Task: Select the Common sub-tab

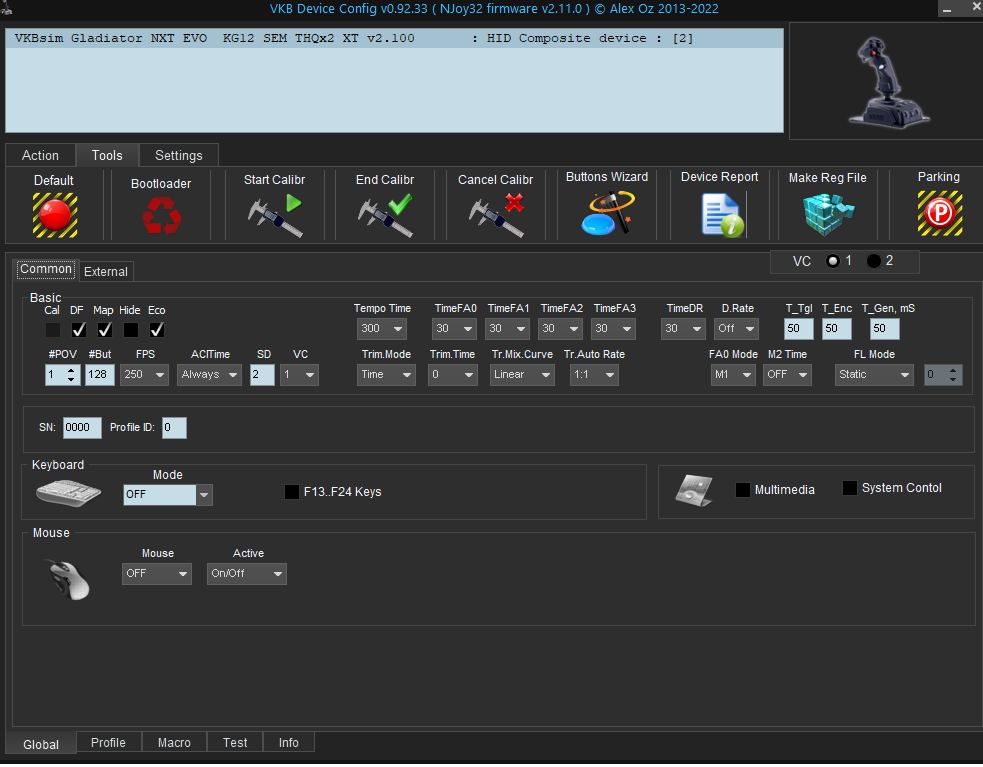Action: click(46, 269)
